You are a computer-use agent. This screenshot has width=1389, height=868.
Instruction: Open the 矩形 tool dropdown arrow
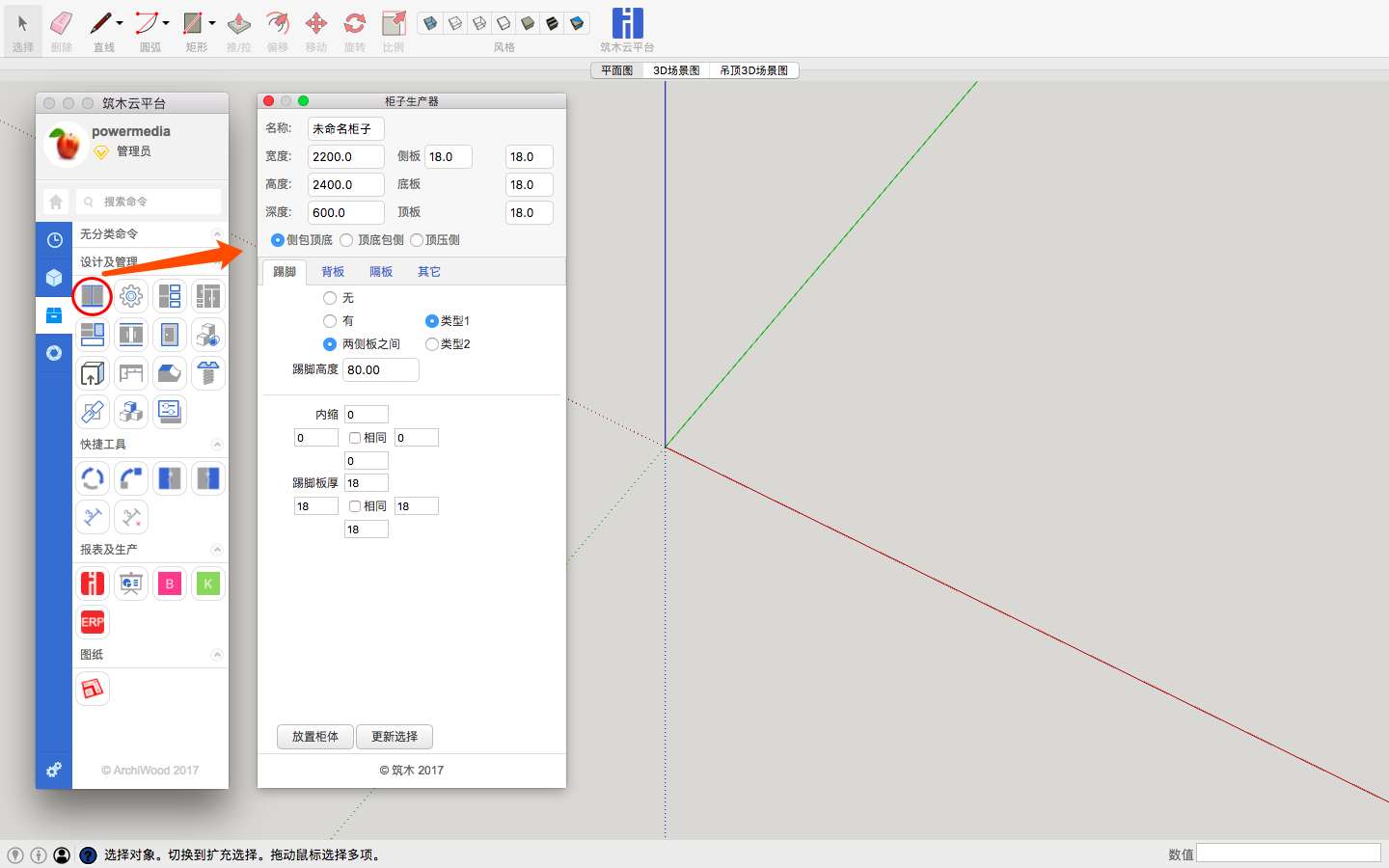[x=212, y=23]
